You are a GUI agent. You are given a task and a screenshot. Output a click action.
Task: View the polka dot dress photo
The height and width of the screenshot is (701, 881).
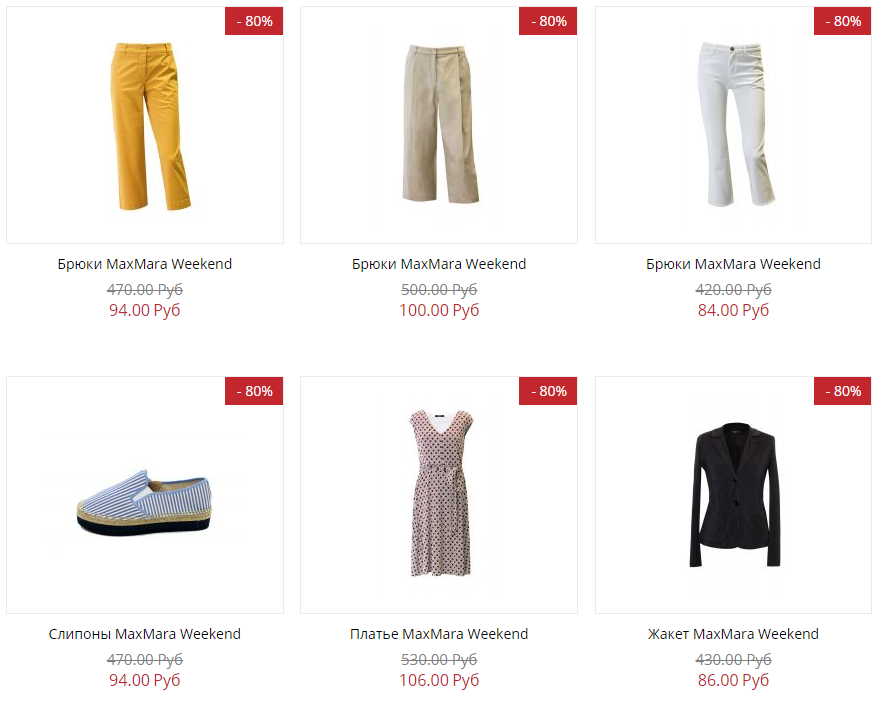tap(439, 492)
